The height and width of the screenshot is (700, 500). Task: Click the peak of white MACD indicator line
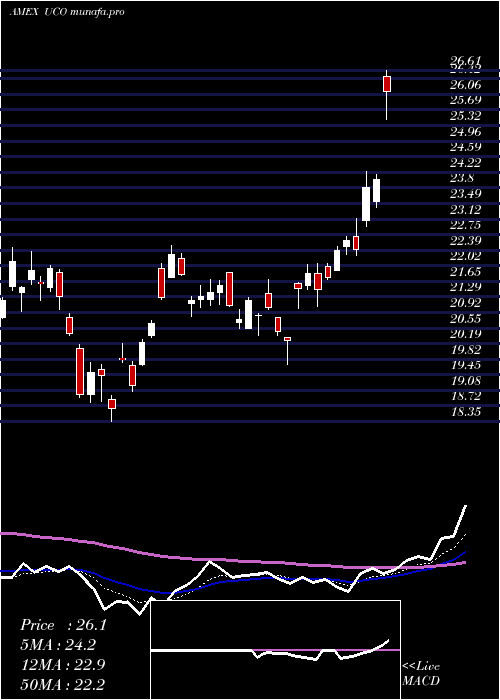pos(466,506)
